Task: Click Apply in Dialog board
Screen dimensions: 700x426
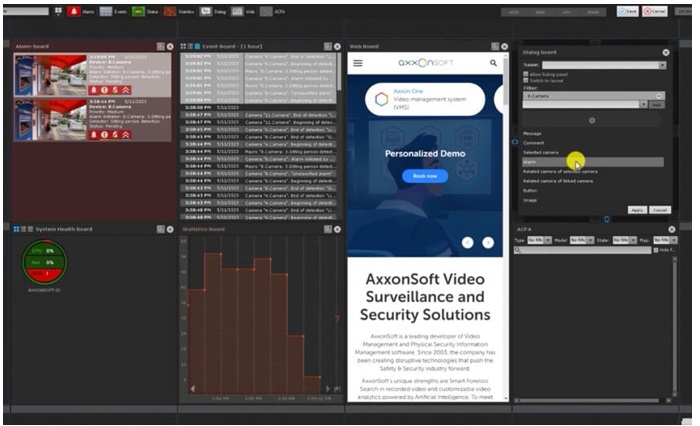Action: tap(638, 210)
